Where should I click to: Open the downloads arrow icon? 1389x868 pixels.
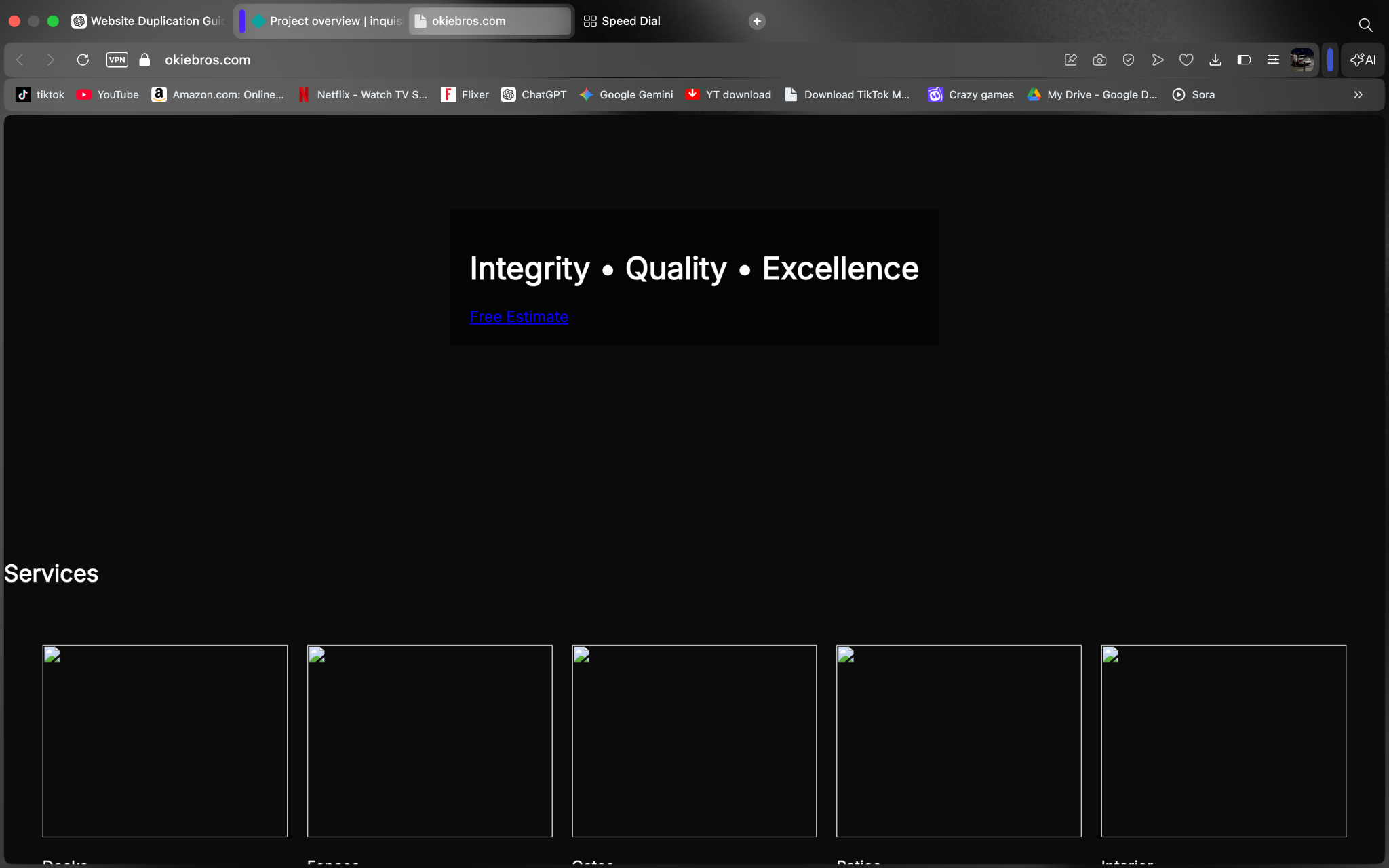pyautogui.click(x=1215, y=60)
